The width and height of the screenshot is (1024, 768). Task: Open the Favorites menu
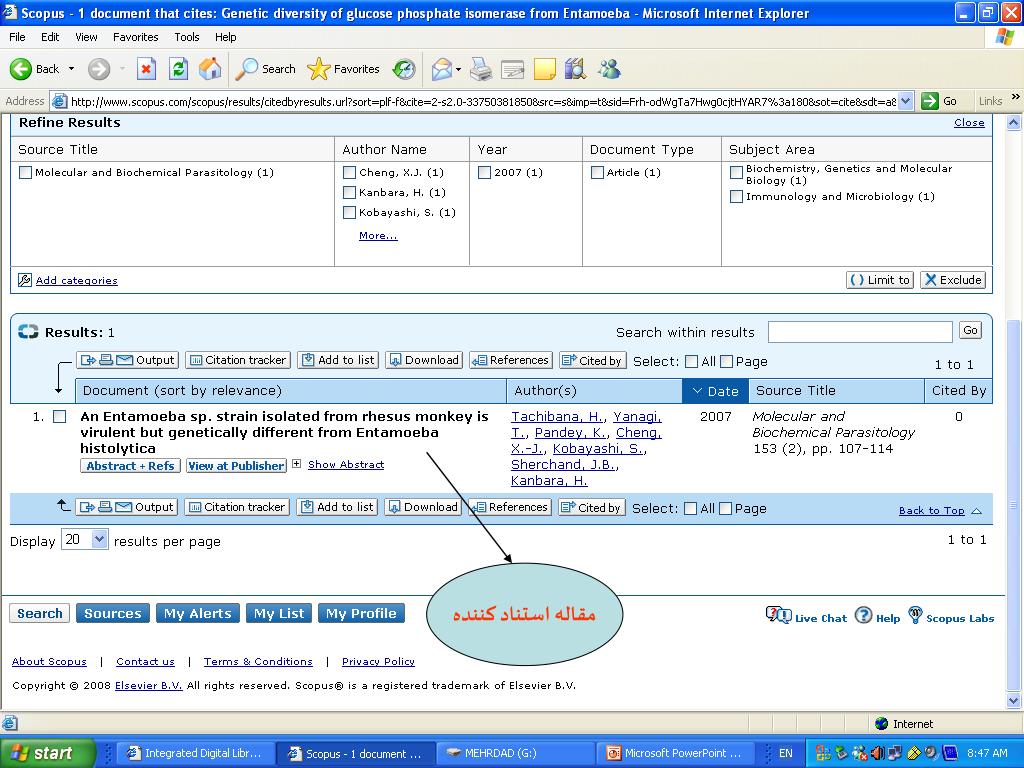[x=135, y=37]
